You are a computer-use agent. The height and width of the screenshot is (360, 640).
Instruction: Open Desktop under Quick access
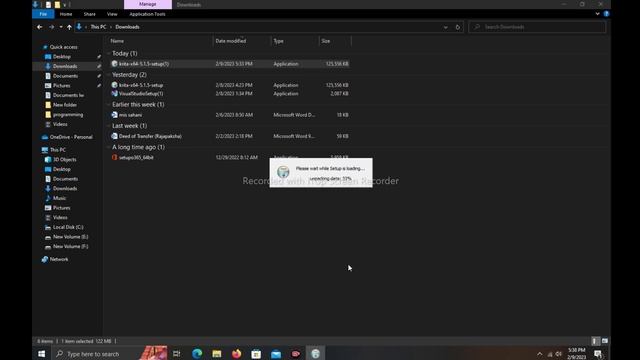(62, 57)
